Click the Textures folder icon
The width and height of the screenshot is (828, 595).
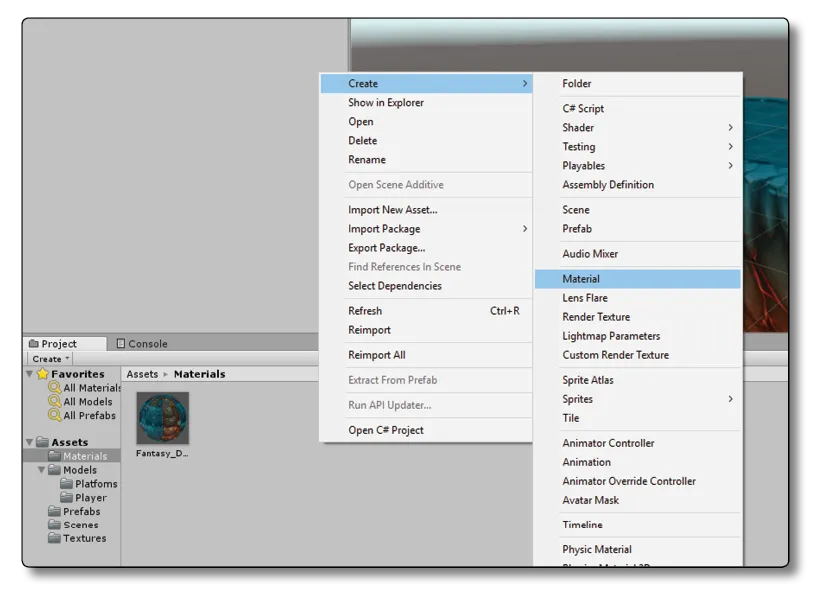55,538
